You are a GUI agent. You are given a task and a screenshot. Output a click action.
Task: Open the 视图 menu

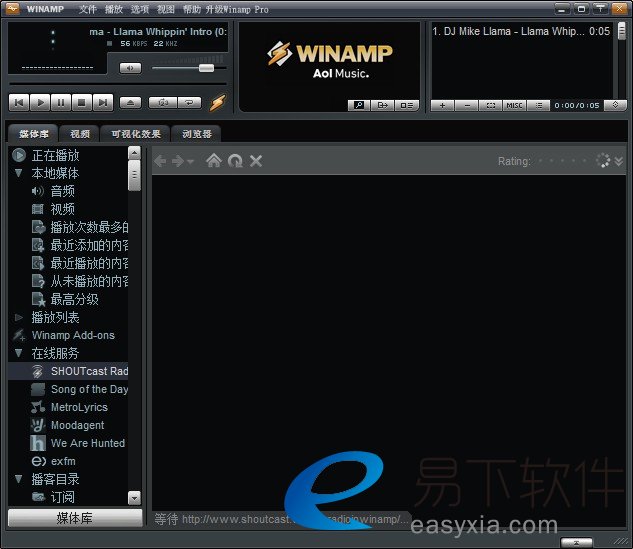click(166, 9)
